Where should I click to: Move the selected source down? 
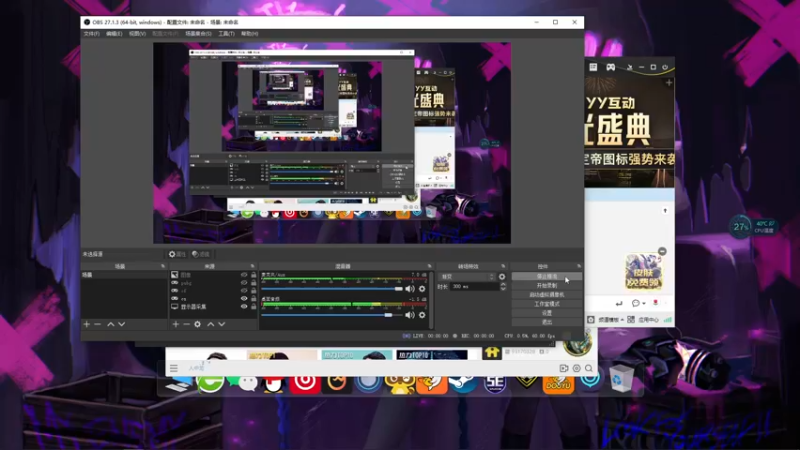221,324
